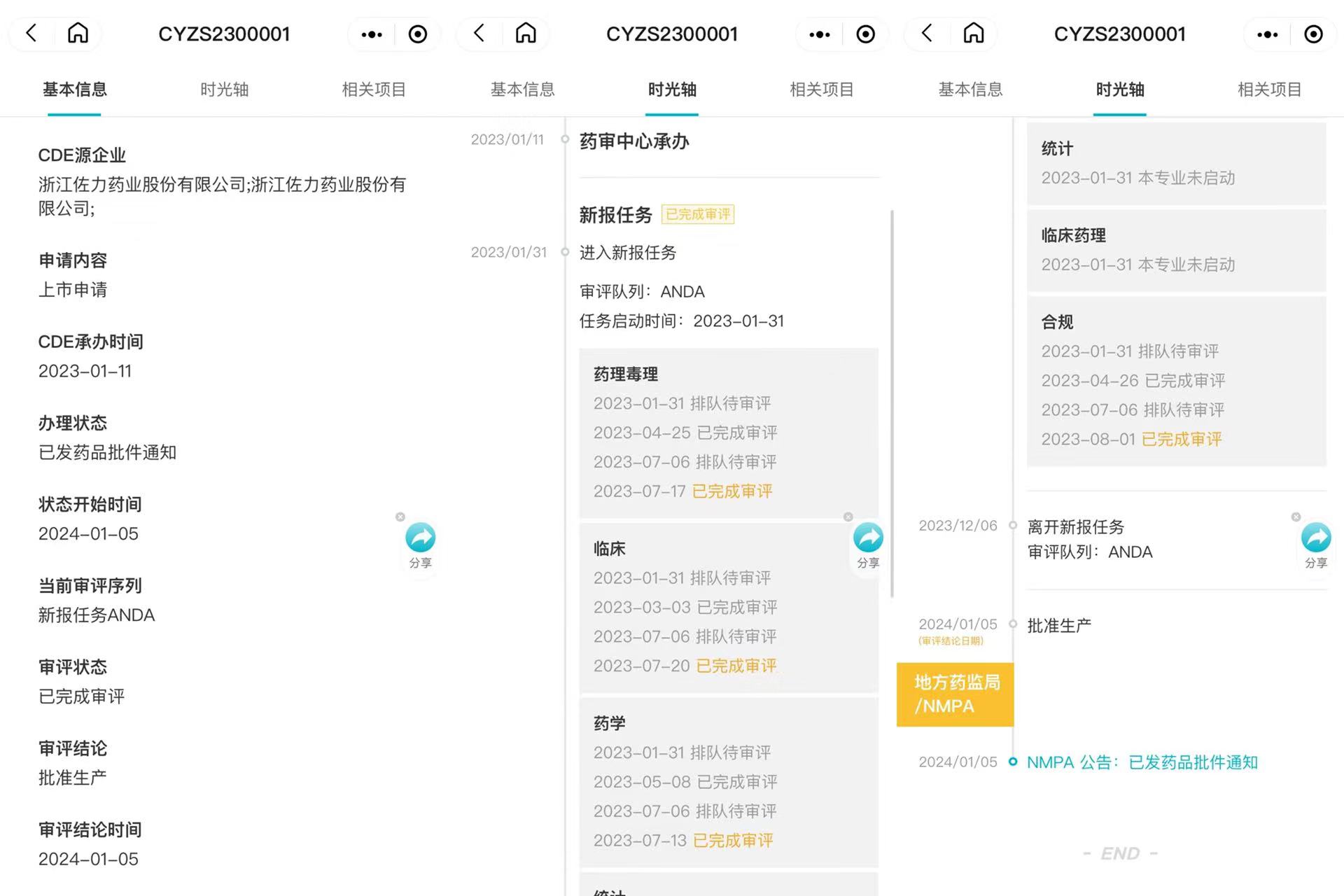Viewport: 1344px width, 896px height.
Task: Select the 2023/12/06 timeline marker dot
Action: click(1013, 525)
